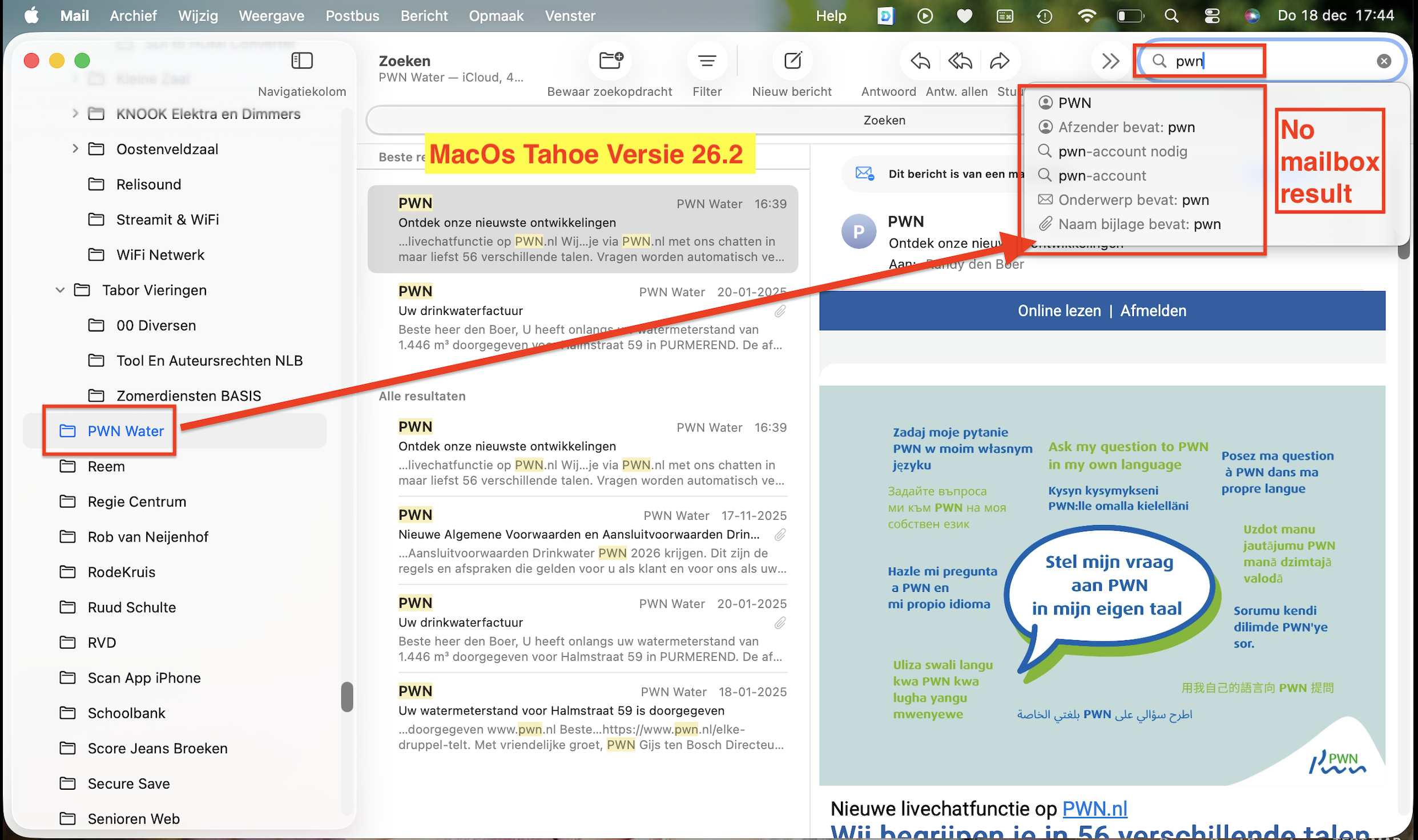
Task: Click the Antwoord reply arrow icon
Action: click(920, 60)
